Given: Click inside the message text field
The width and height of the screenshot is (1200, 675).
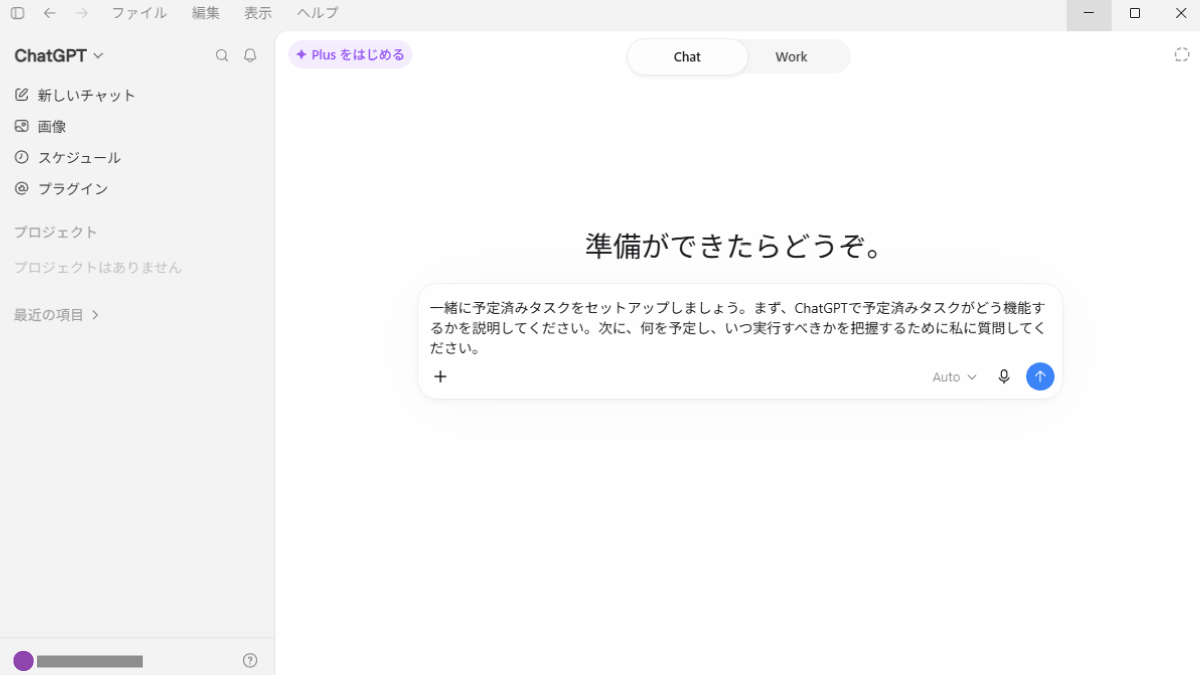Looking at the screenshot, I should (738, 328).
